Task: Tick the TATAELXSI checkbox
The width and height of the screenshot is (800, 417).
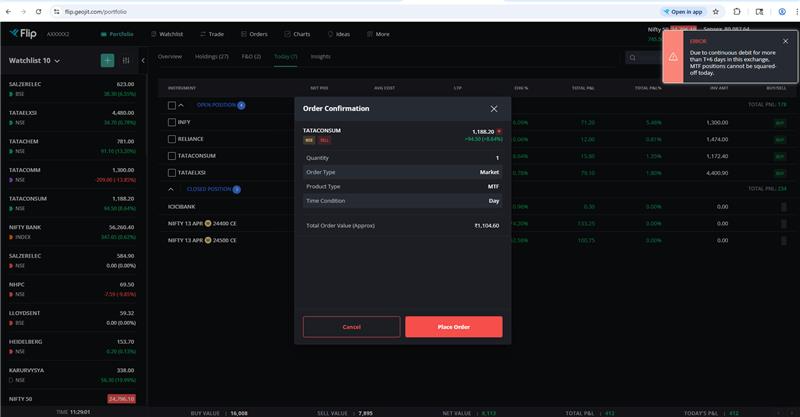Action: [x=172, y=173]
